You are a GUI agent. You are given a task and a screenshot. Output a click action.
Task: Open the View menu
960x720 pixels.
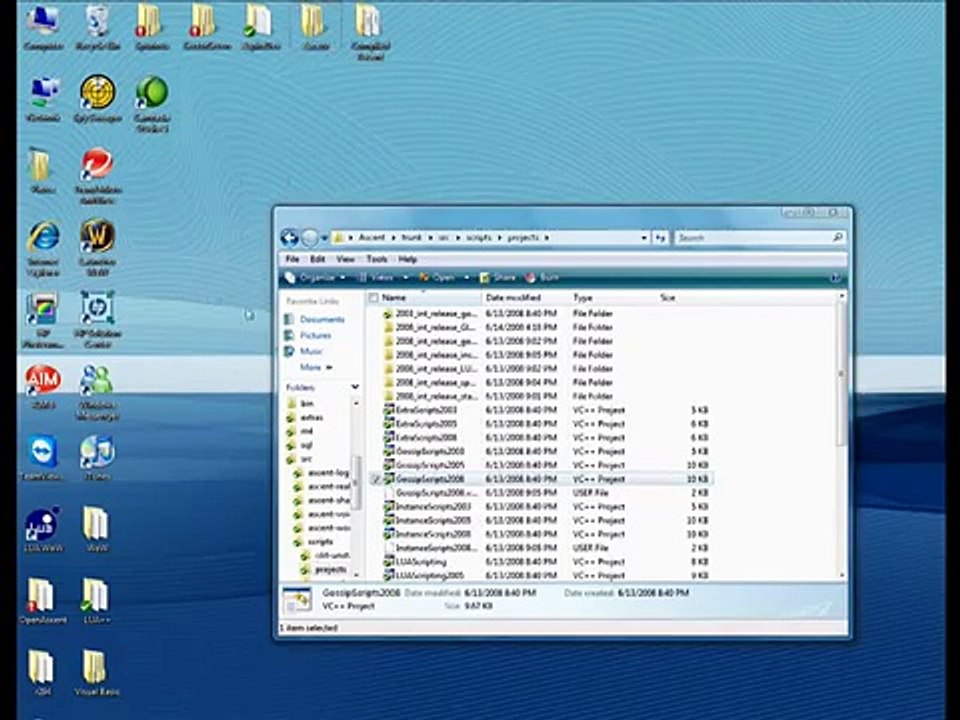pos(345,259)
